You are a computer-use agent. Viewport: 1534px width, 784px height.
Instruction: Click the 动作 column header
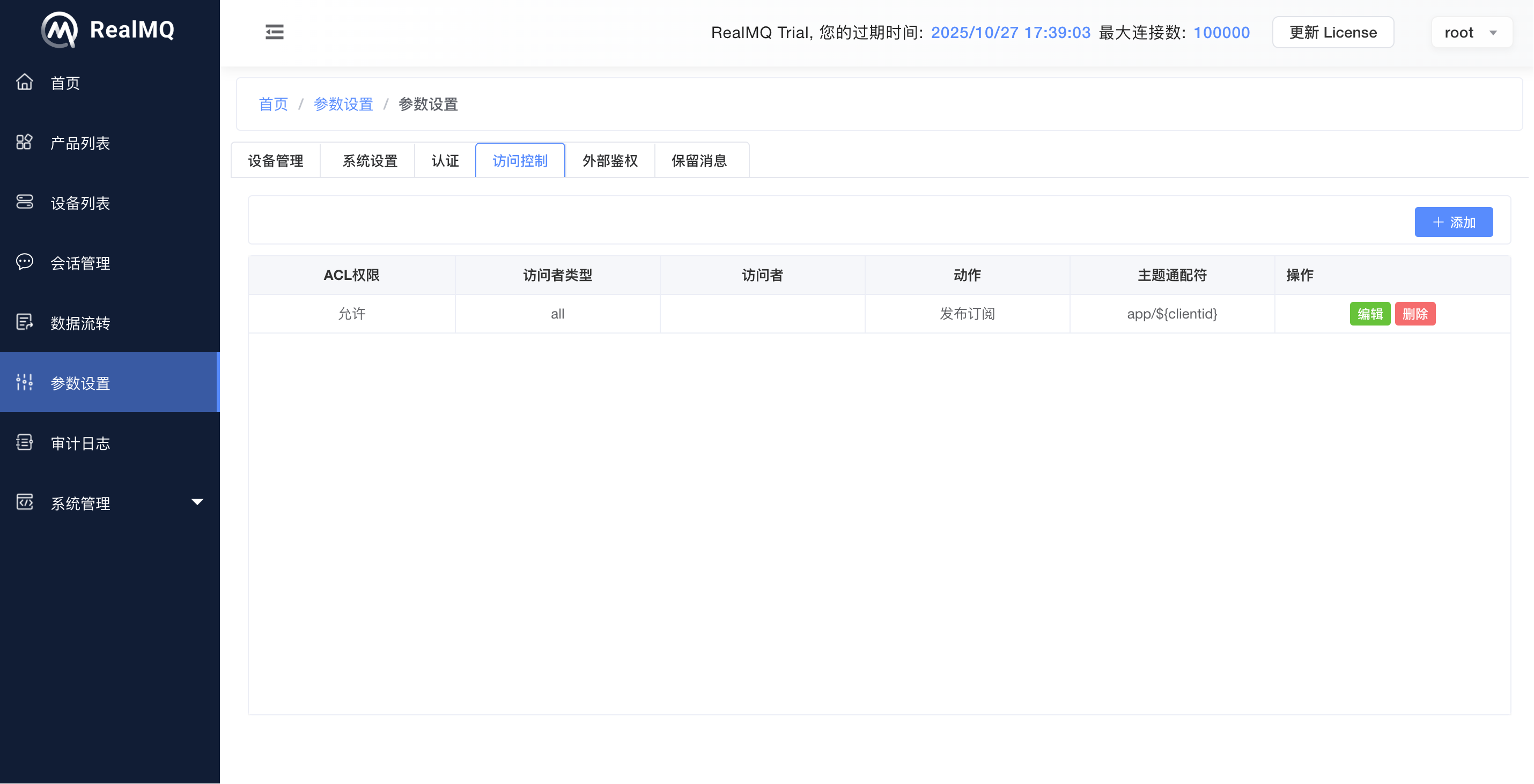coord(967,275)
